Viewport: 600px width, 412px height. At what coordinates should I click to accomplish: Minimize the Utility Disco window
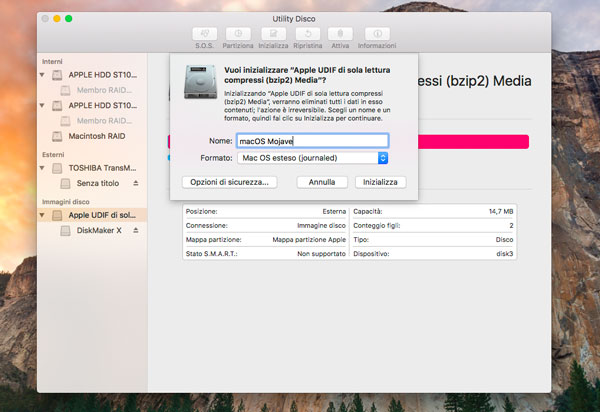pyautogui.click(x=57, y=18)
